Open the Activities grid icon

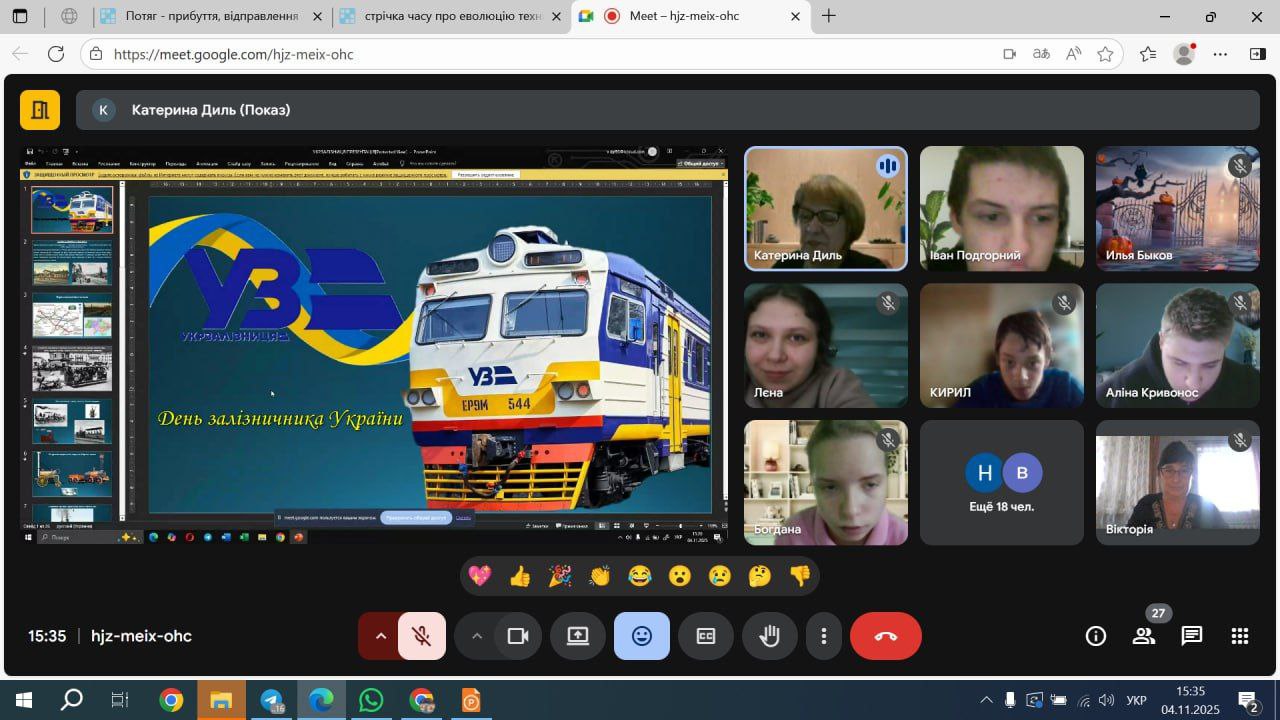click(x=1240, y=636)
